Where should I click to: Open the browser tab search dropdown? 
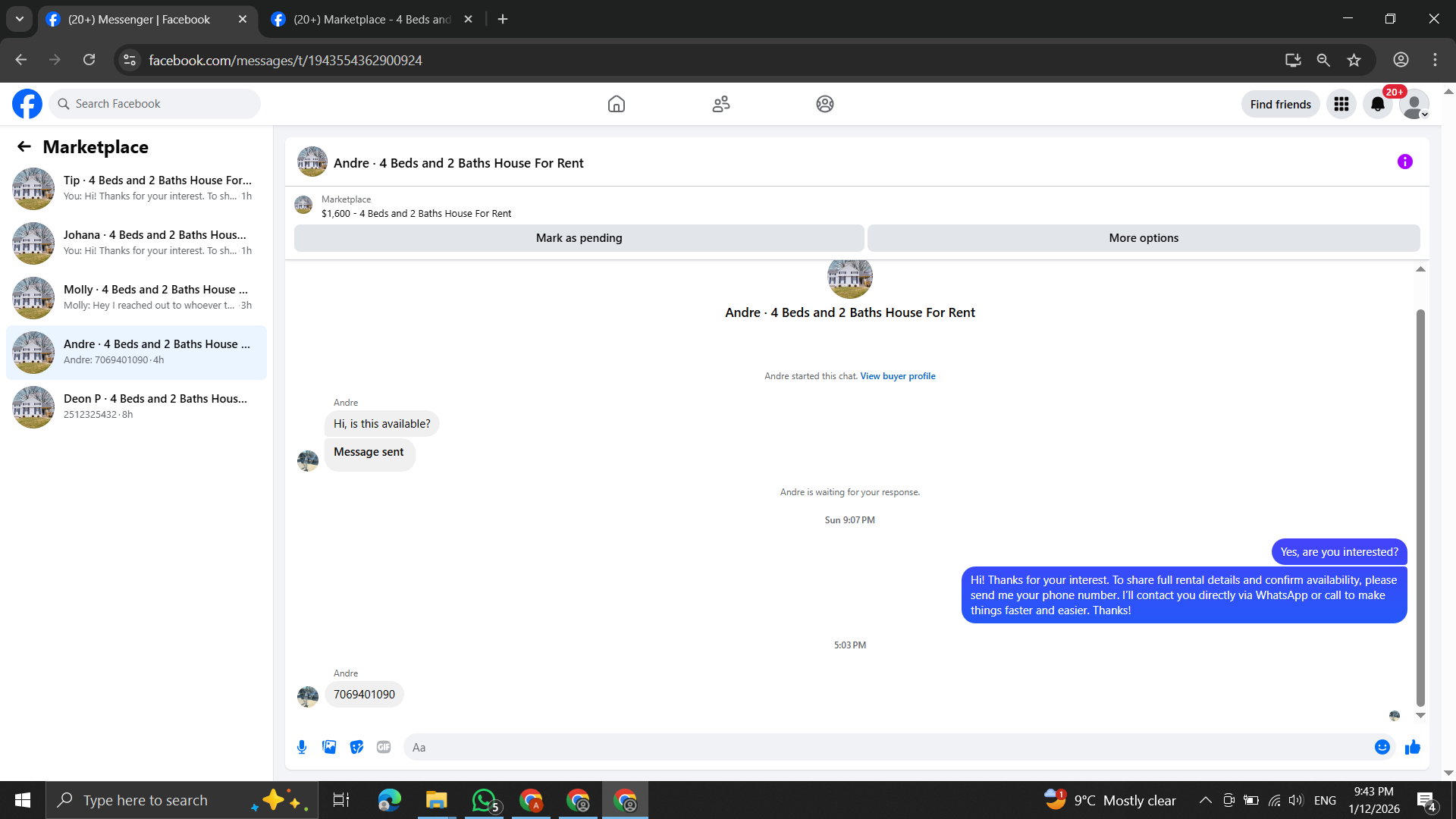pos(20,19)
